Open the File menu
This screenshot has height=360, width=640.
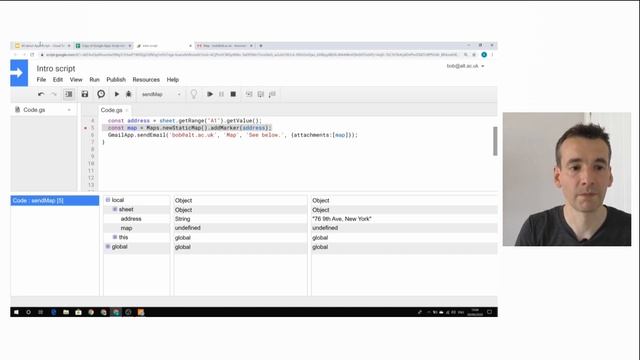pos(41,80)
